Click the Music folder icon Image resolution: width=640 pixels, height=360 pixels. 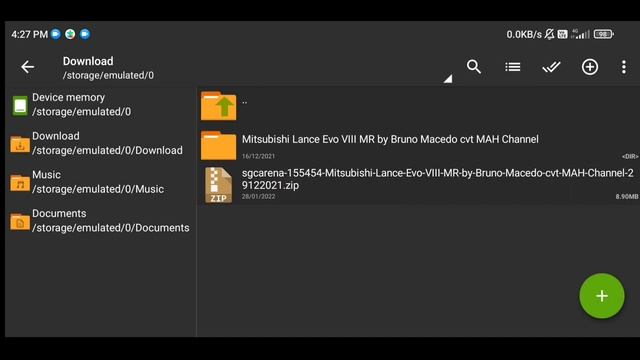click(20, 182)
